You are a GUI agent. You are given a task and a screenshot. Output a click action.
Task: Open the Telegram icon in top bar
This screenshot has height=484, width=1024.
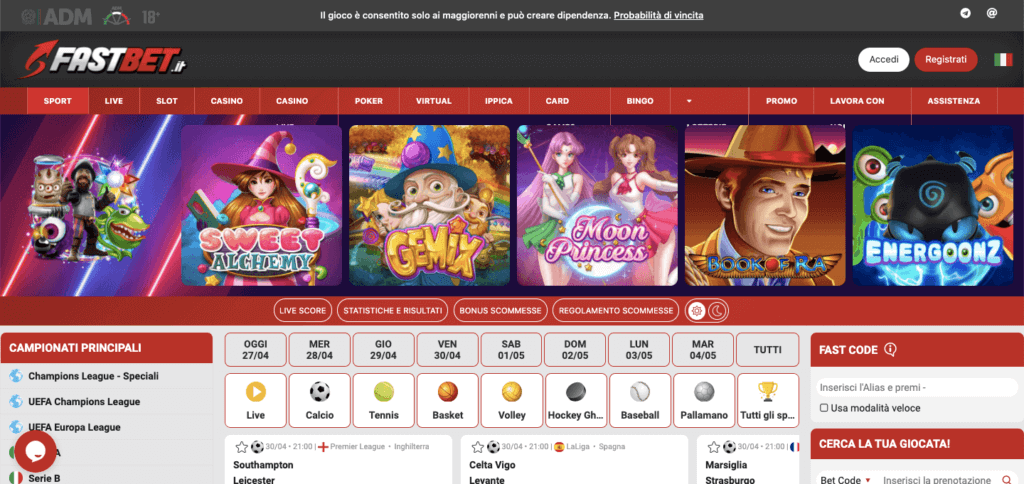[x=966, y=13]
